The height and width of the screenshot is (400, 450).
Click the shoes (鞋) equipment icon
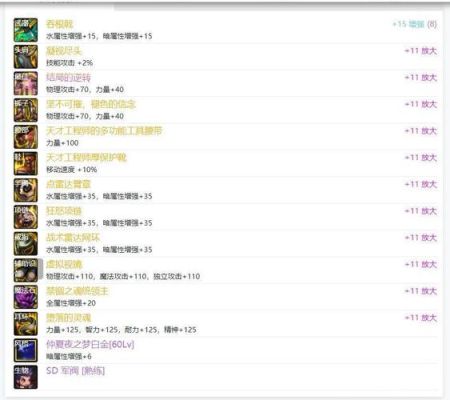(x=26, y=163)
